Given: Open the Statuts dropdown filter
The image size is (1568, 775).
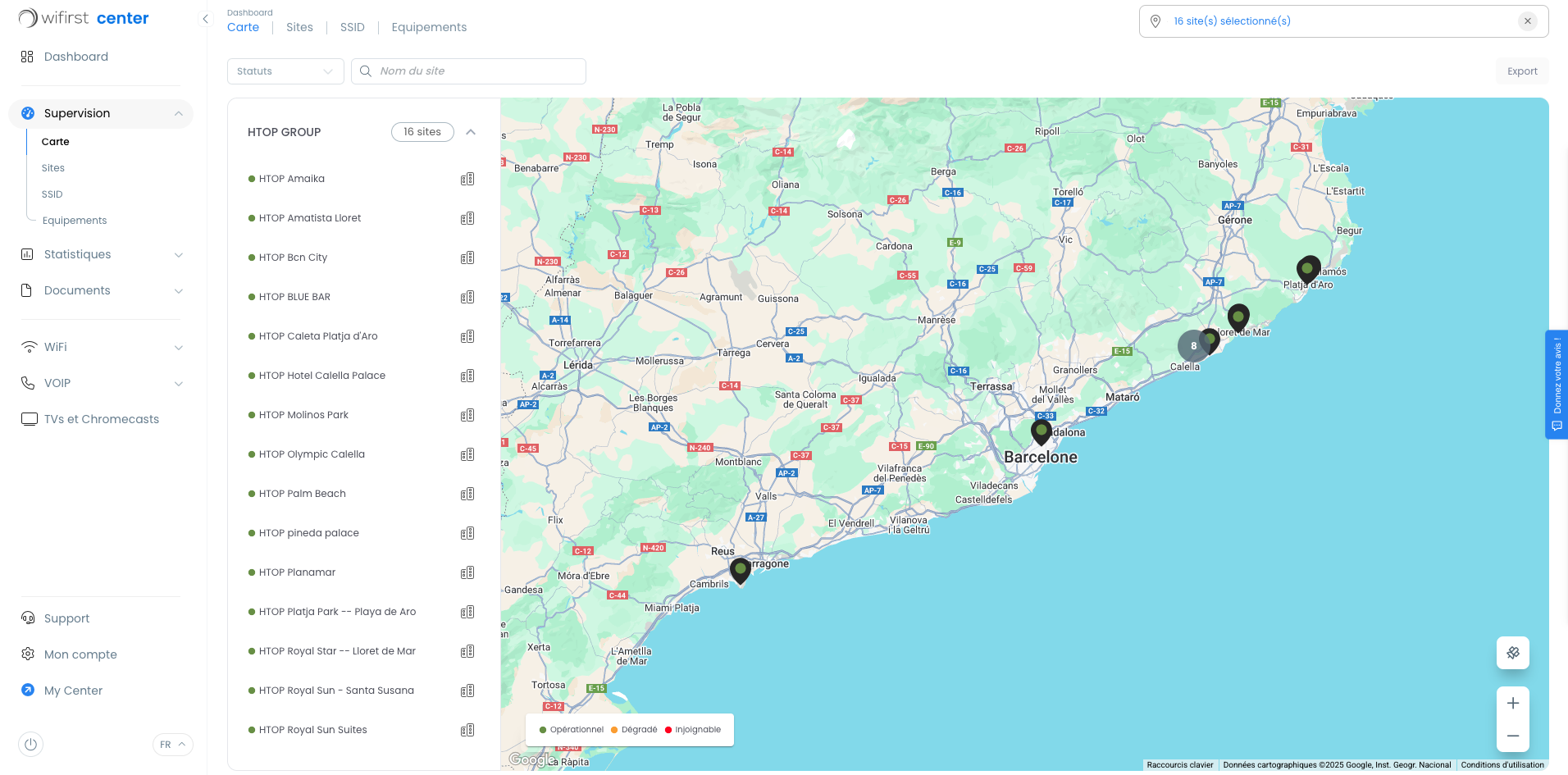Looking at the screenshot, I should (285, 71).
